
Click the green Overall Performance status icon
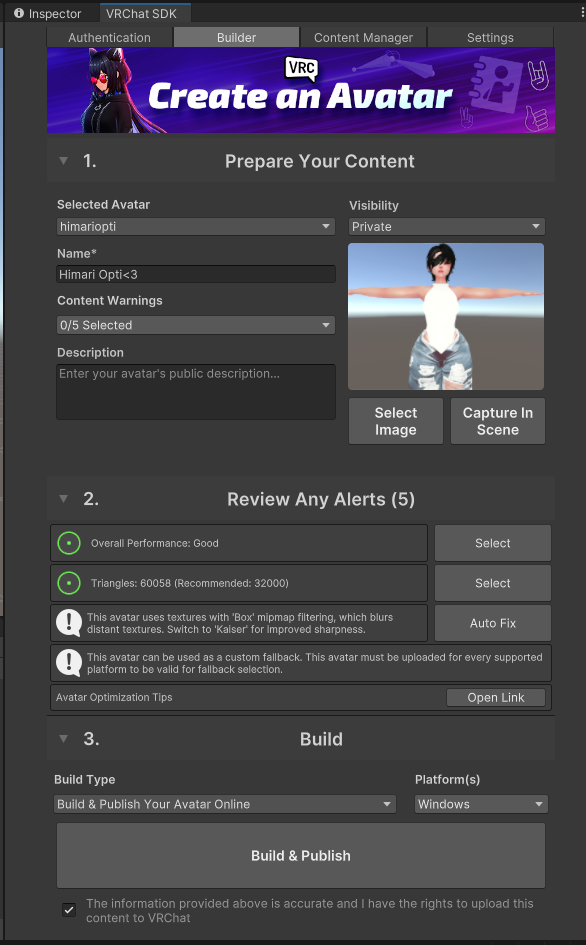(69, 543)
